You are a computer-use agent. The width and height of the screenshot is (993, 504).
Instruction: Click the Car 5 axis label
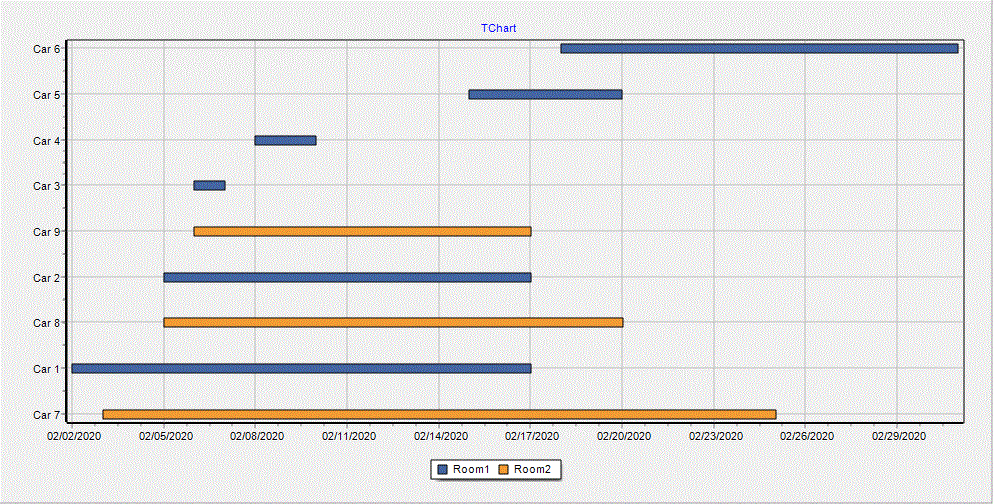pyautogui.click(x=47, y=94)
